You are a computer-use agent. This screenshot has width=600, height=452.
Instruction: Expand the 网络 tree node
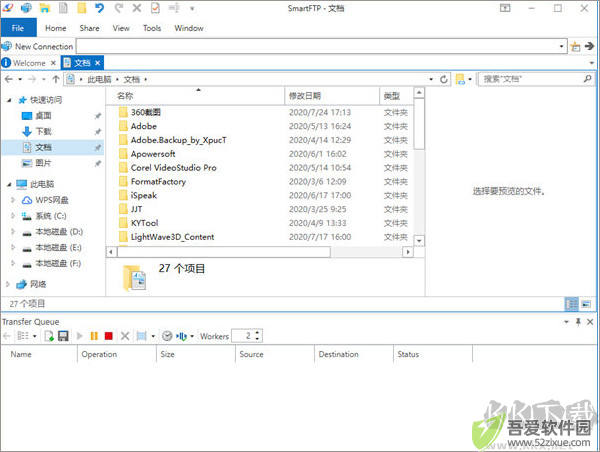(x=8, y=284)
